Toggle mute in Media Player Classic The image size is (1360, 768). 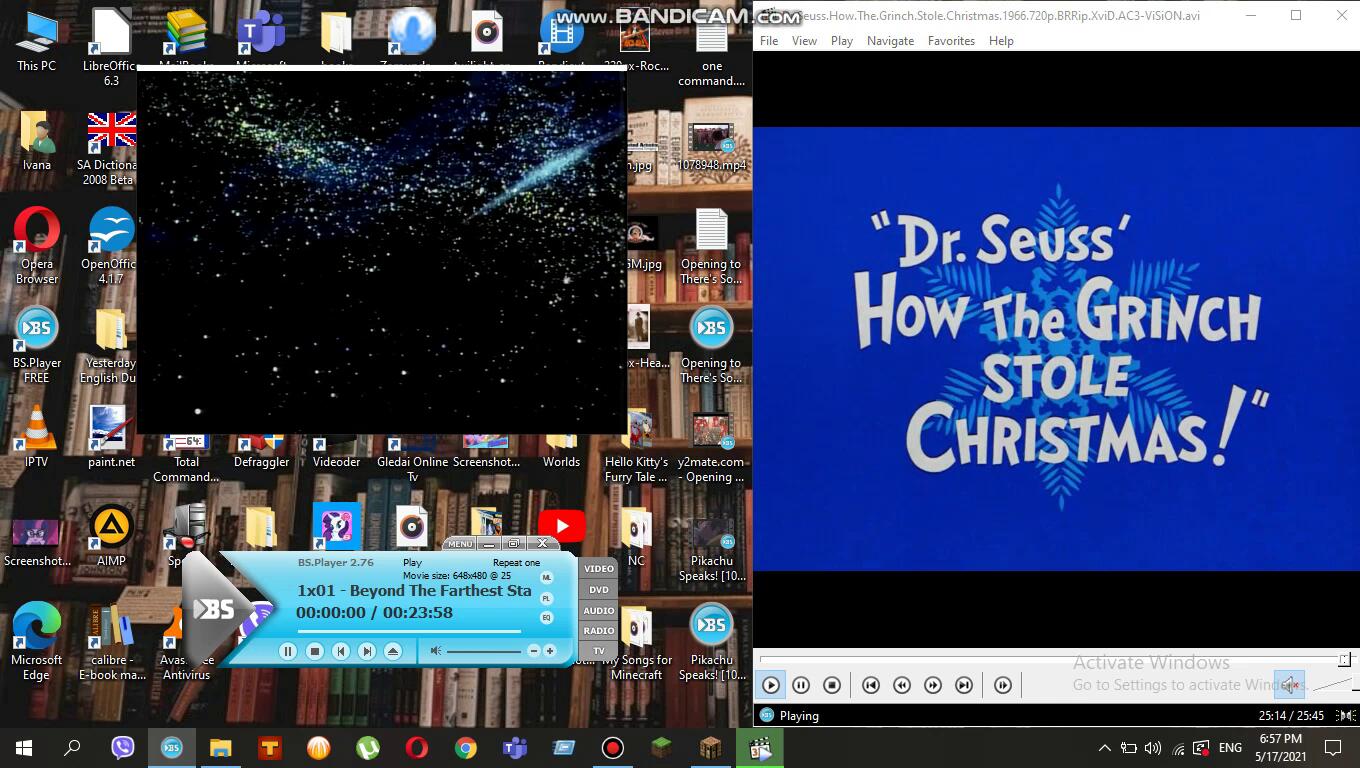coord(1289,685)
